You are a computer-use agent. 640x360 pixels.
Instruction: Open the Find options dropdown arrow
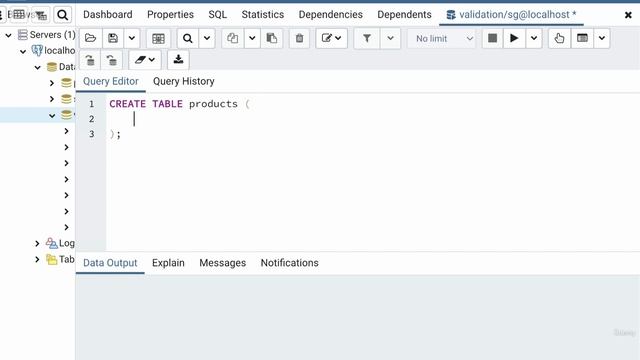207,38
